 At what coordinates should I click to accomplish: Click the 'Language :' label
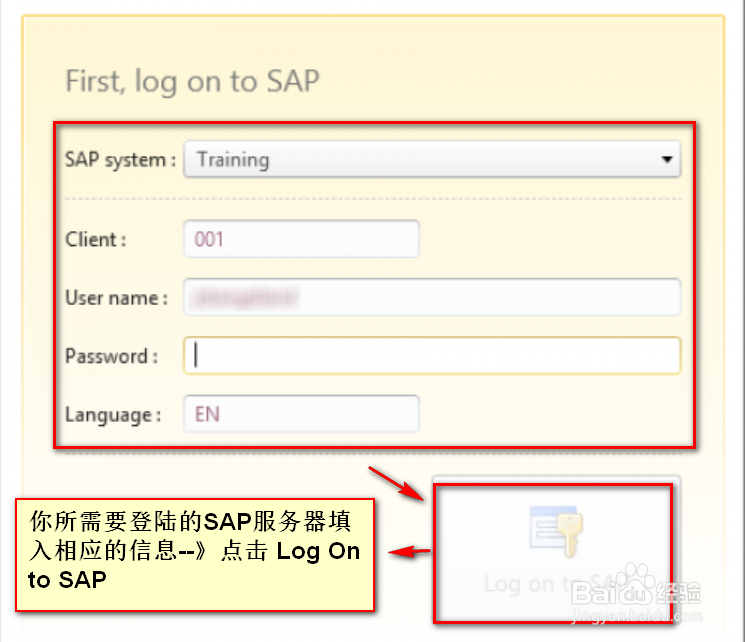click(114, 415)
